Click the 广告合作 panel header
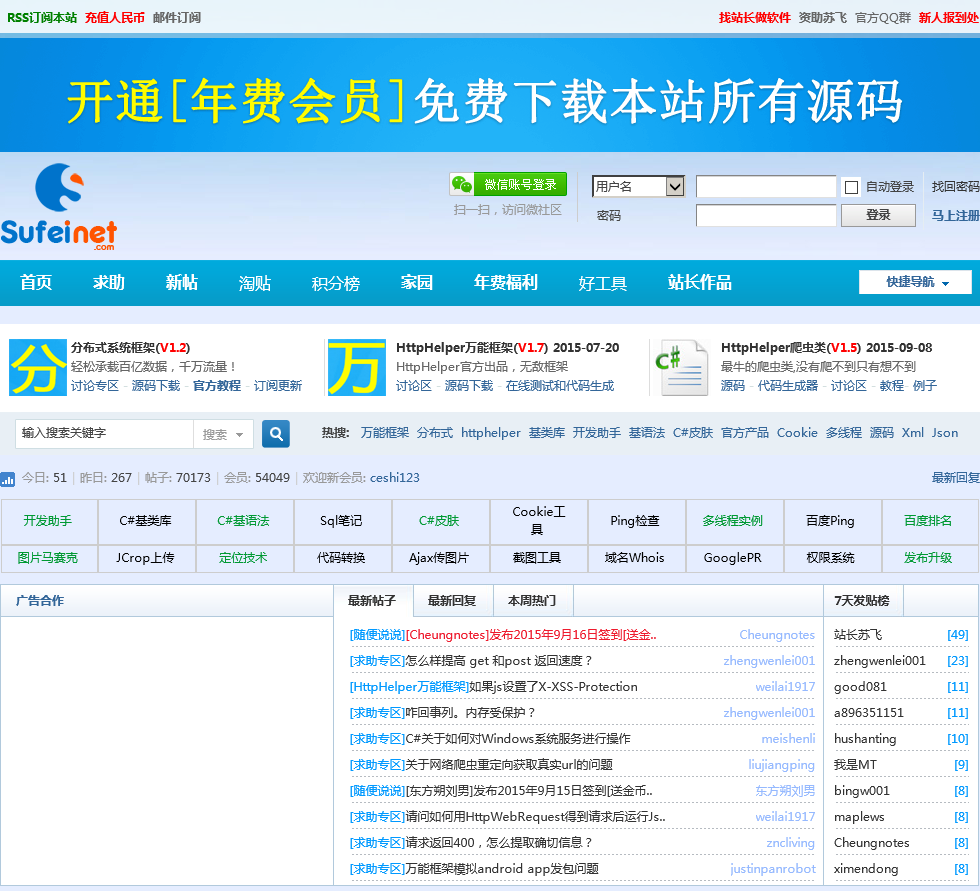This screenshot has height=891, width=980. pyautogui.click(x=40, y=601)
